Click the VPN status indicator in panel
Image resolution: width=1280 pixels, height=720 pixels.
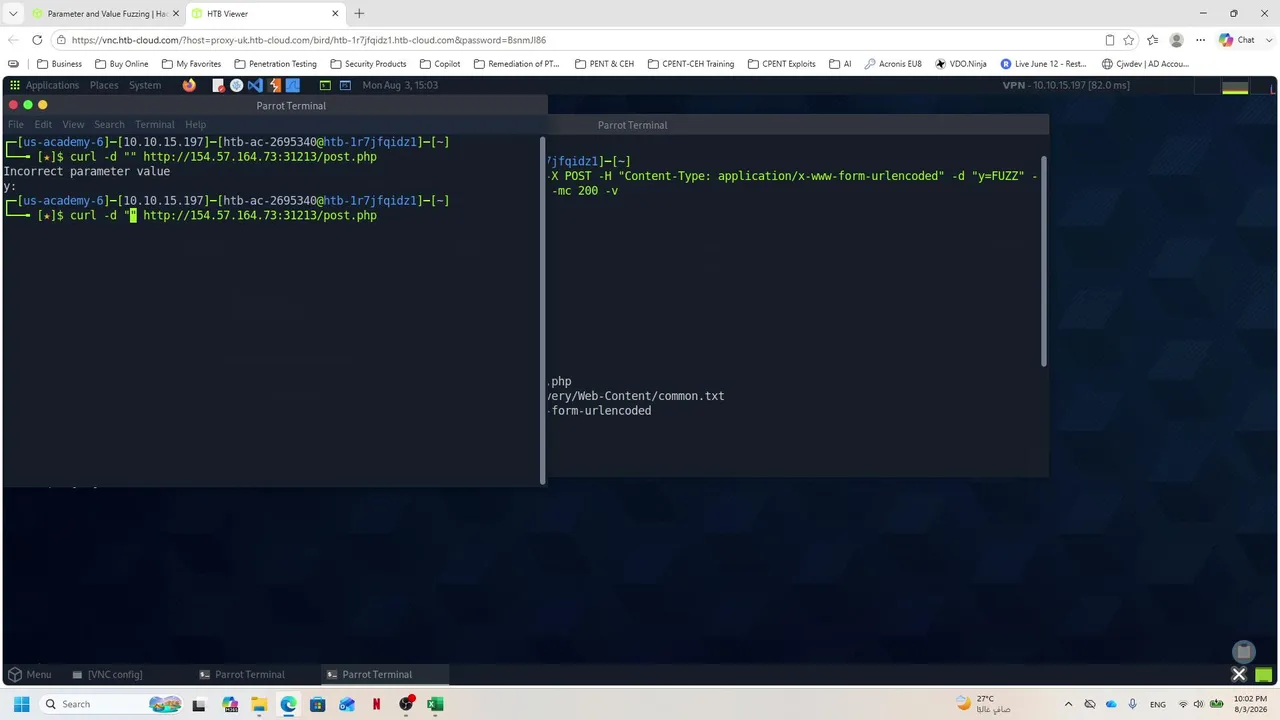pos(1066,85)
